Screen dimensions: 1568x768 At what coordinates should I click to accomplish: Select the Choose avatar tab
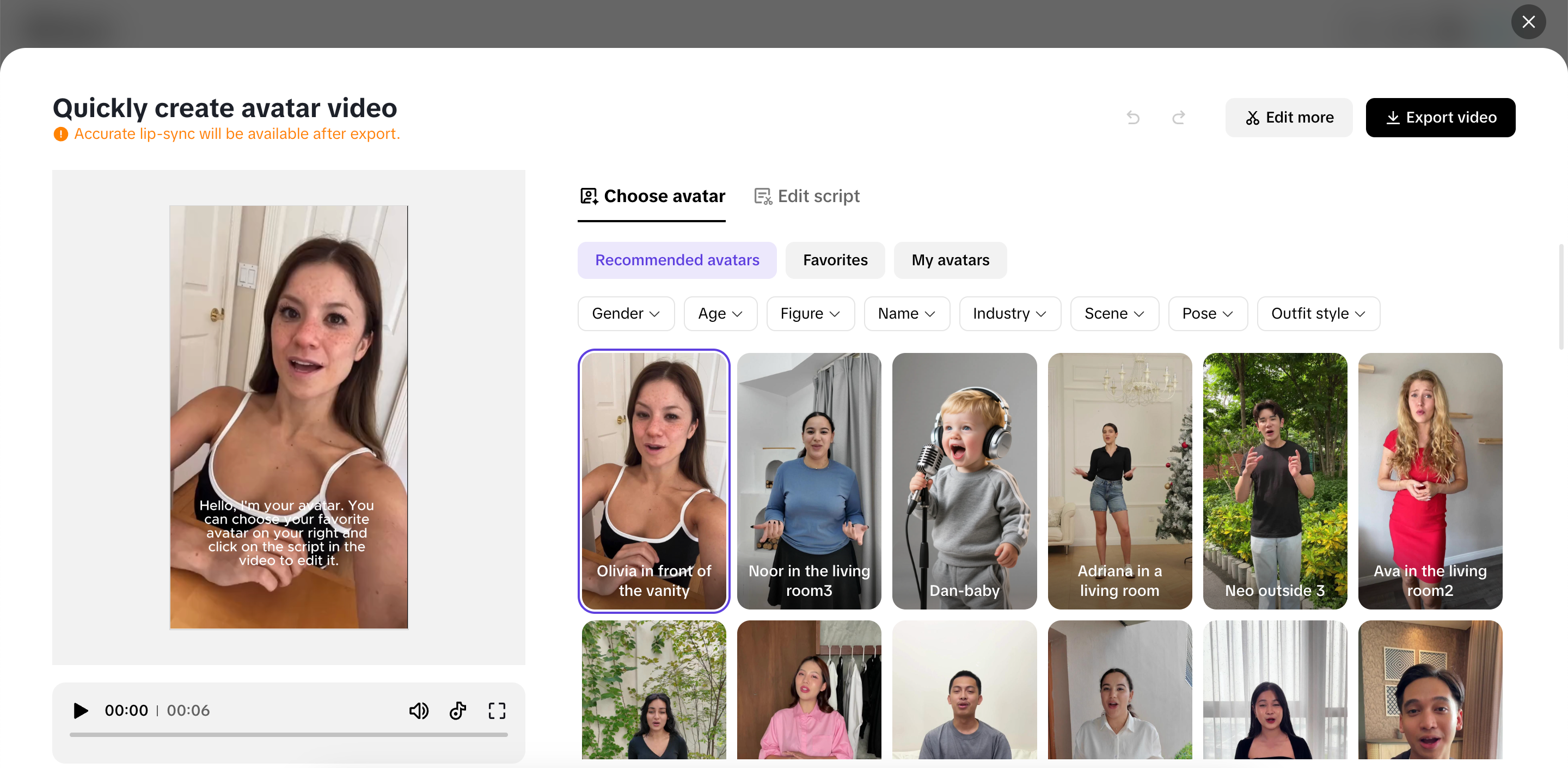652,196
